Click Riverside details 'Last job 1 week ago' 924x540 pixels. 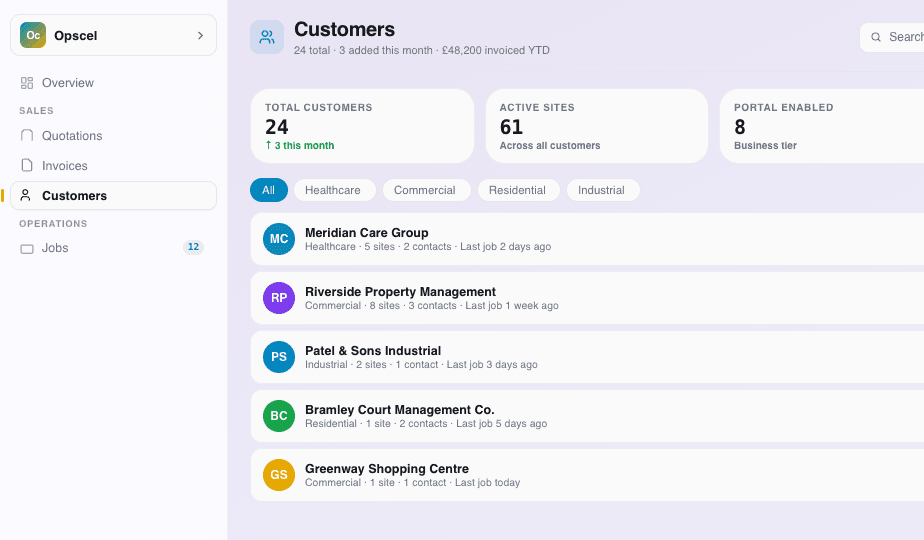coord(512,305)
